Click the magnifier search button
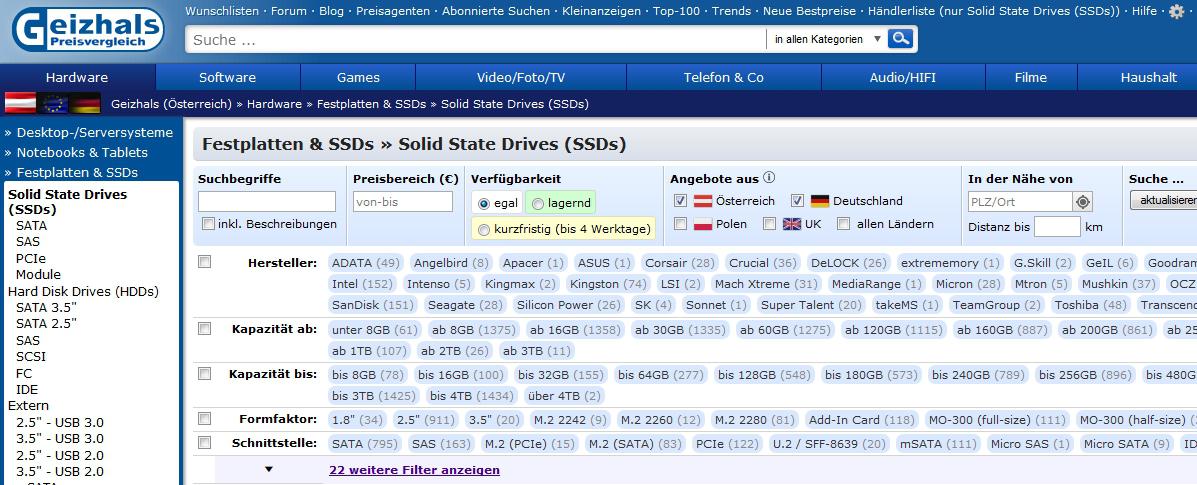 [x=901, y=39]
